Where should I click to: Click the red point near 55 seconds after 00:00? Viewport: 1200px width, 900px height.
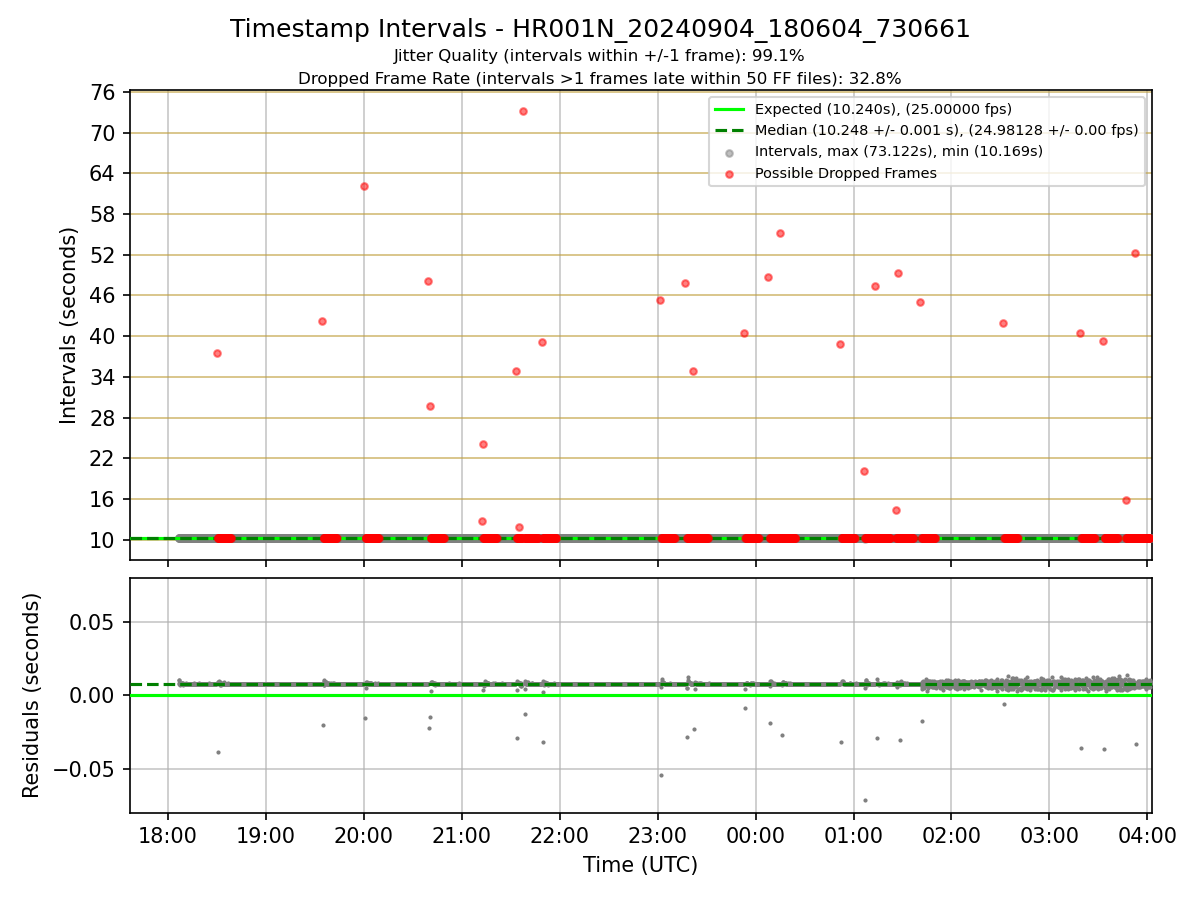(x=780, y=233)
